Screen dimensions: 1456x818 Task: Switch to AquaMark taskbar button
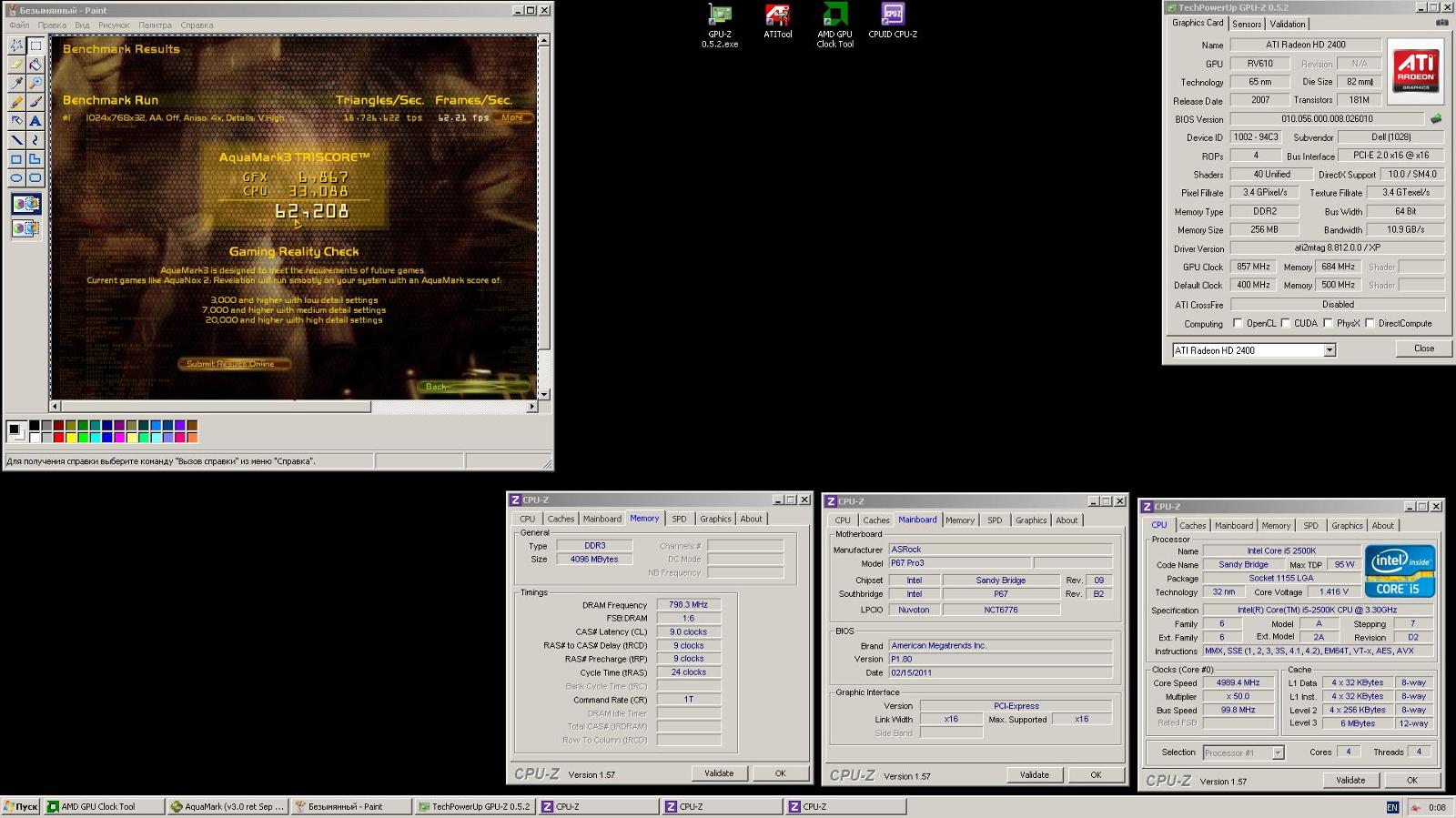click(227, 806)
